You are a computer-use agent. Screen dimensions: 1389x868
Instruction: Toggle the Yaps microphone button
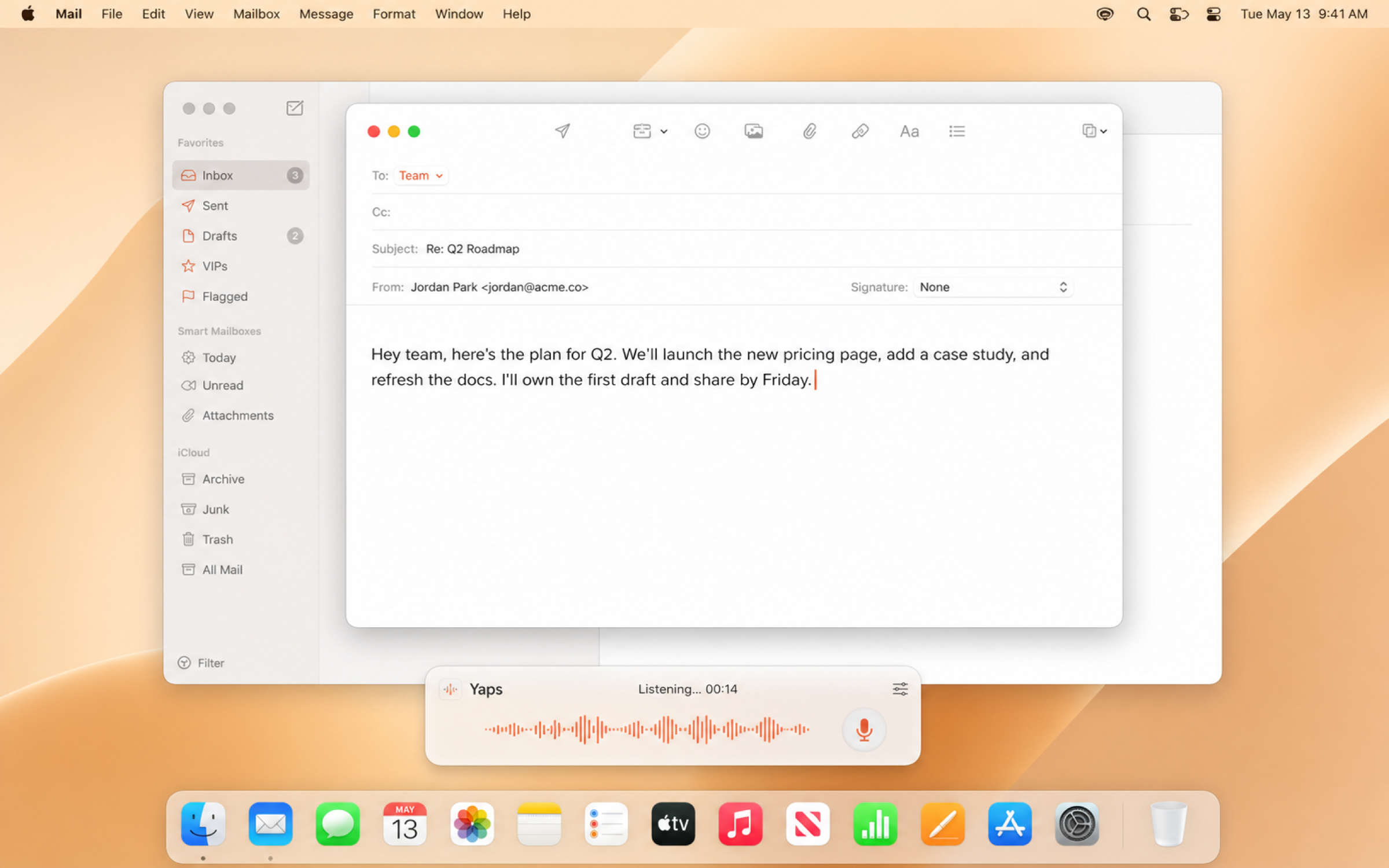[x=864, y=730]
